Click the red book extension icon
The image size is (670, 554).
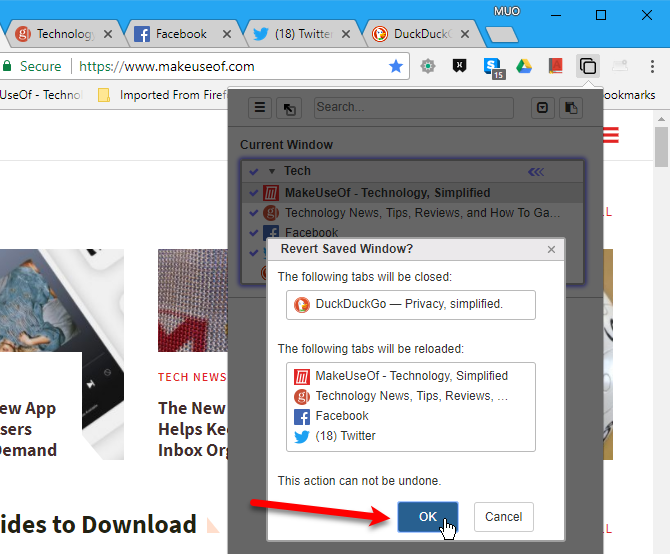pos(555,67)
